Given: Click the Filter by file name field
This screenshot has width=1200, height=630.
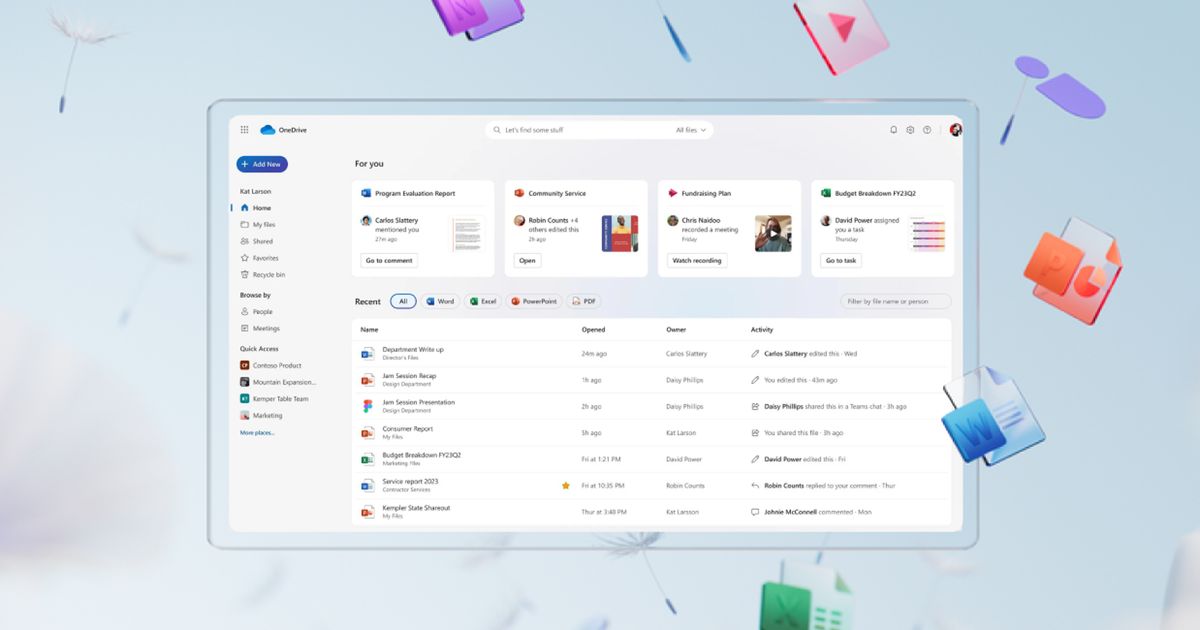Looking at the screenshot, I should 896,301.
